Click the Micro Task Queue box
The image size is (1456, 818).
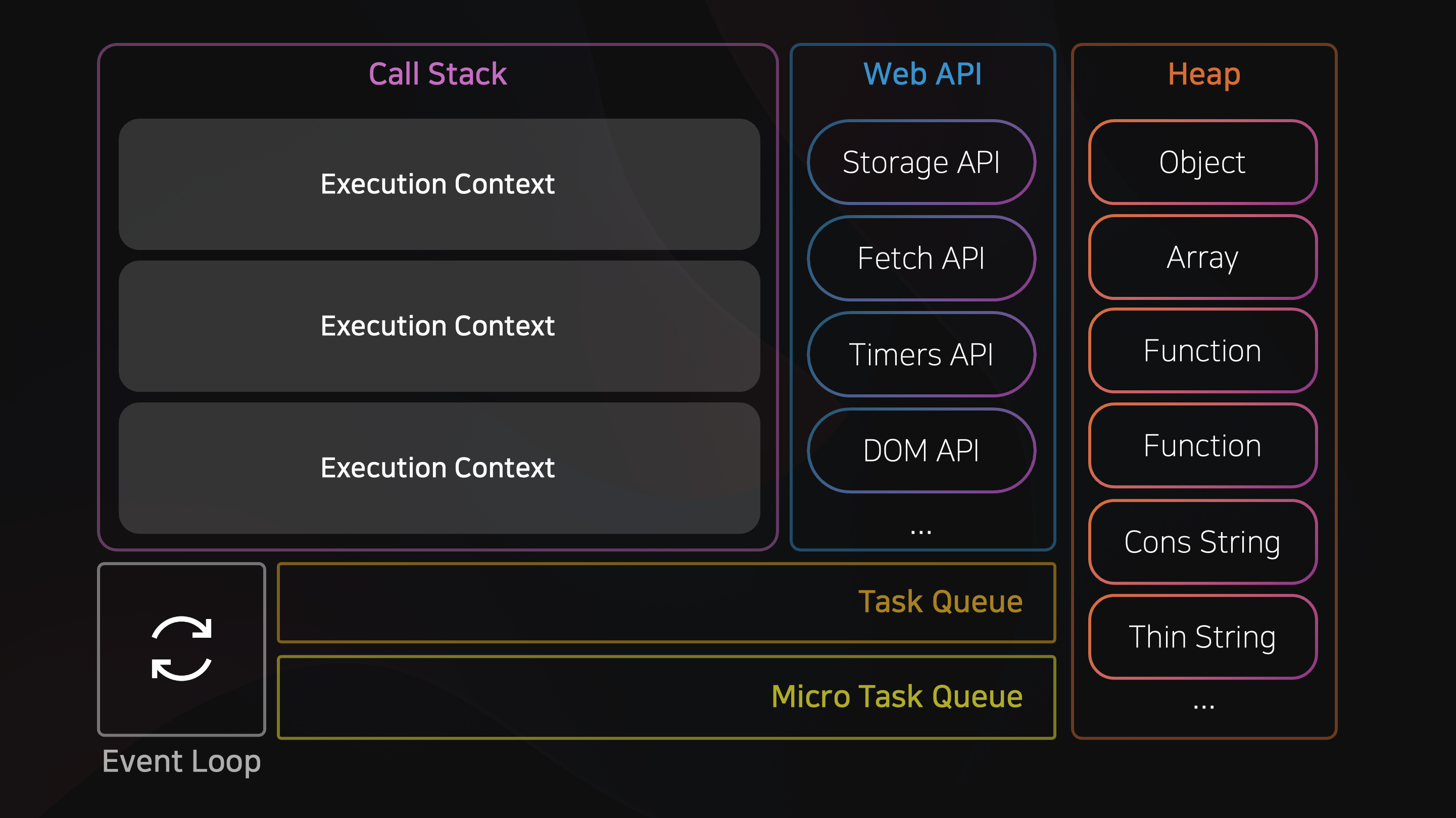click(x=666, y=697)
